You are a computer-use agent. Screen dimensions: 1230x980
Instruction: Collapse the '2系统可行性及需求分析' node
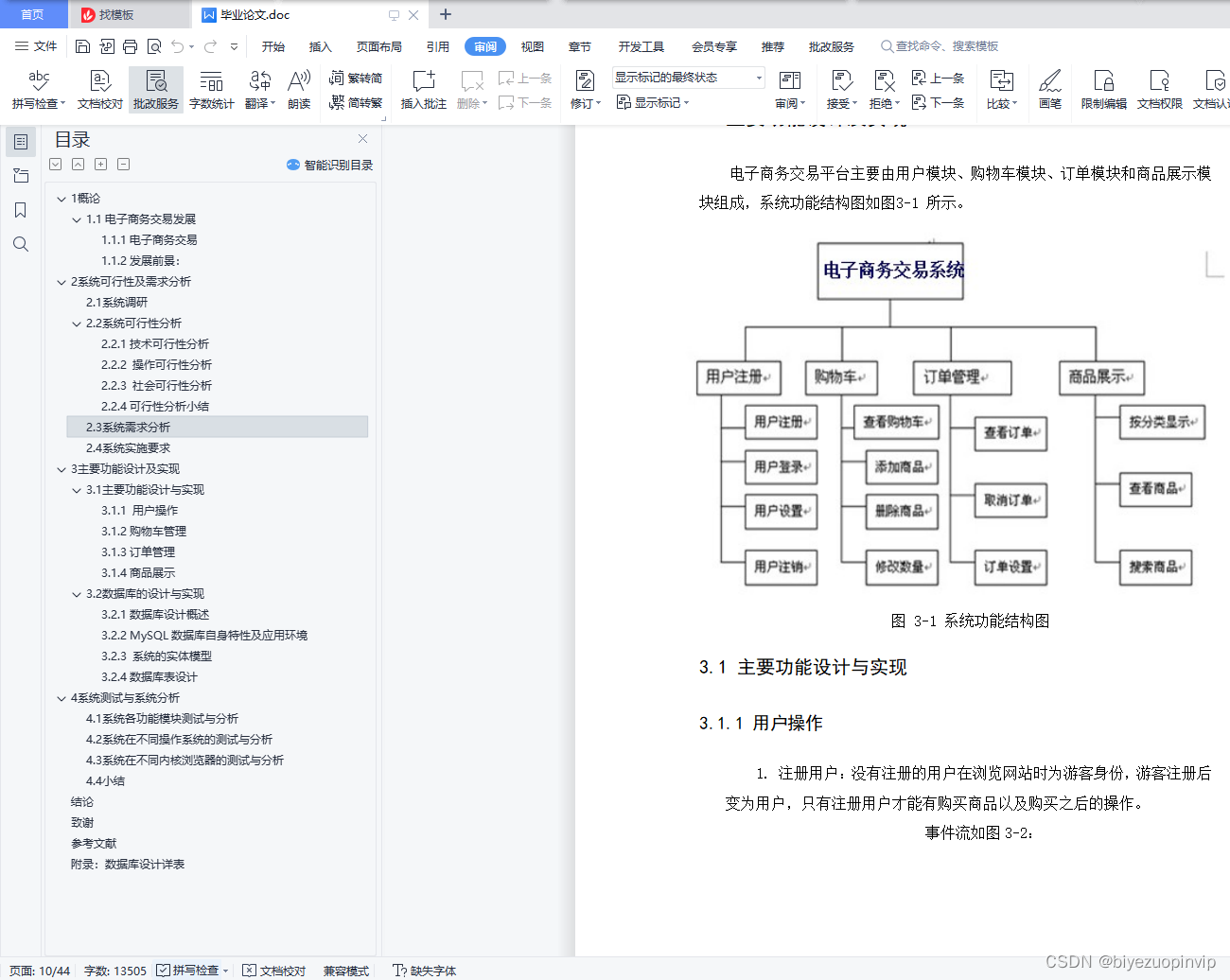click(61, 282)
